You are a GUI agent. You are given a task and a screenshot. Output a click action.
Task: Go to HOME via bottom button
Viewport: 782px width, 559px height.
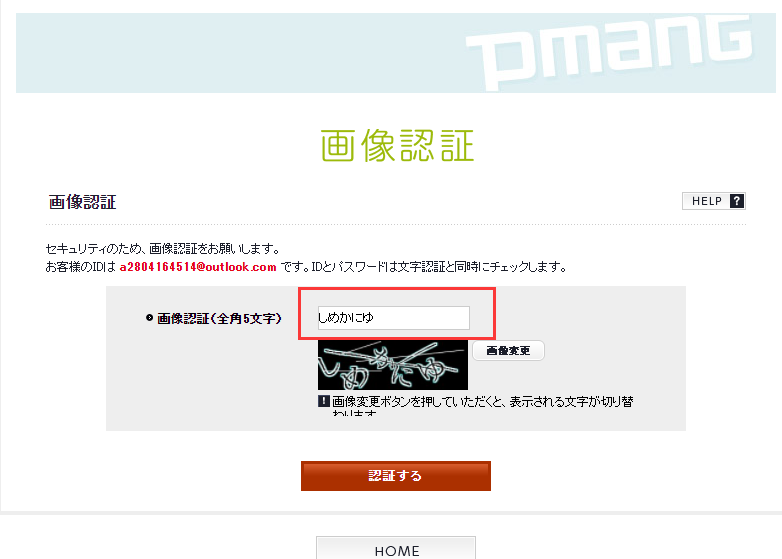(x=396, y=549)
